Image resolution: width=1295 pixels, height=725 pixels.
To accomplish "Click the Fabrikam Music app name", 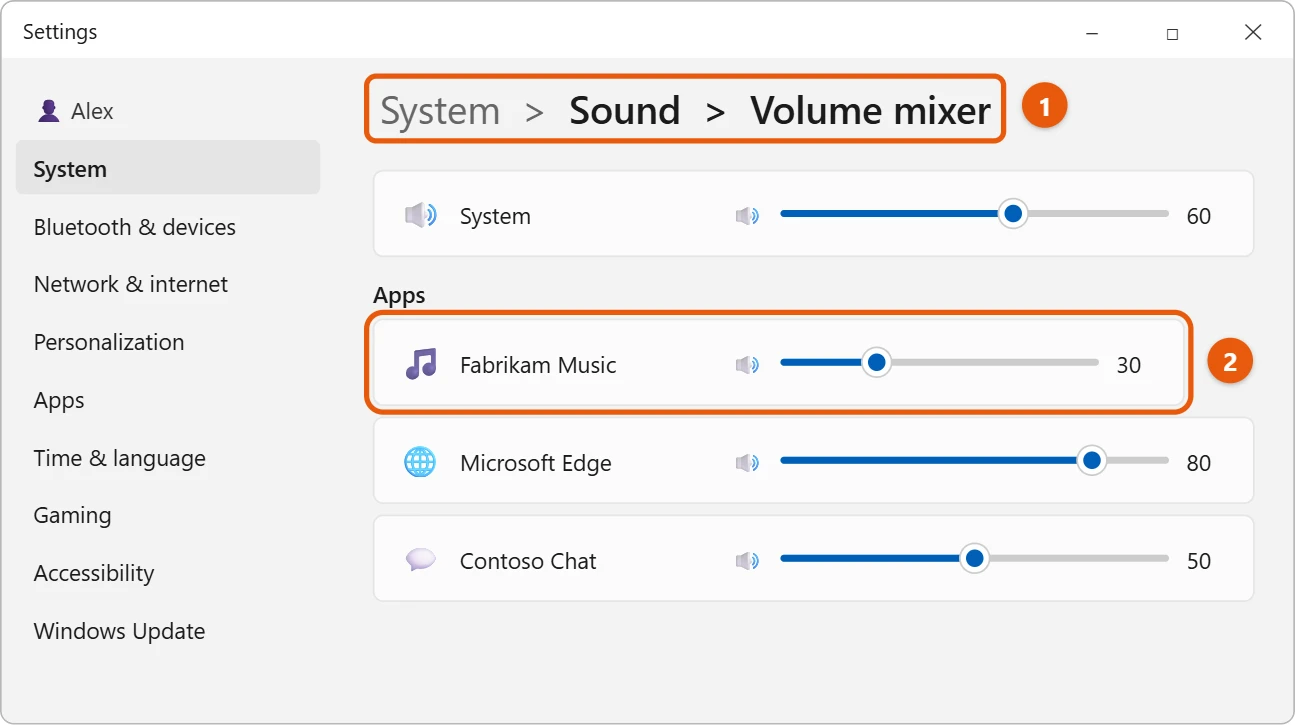I will point(538,365).
